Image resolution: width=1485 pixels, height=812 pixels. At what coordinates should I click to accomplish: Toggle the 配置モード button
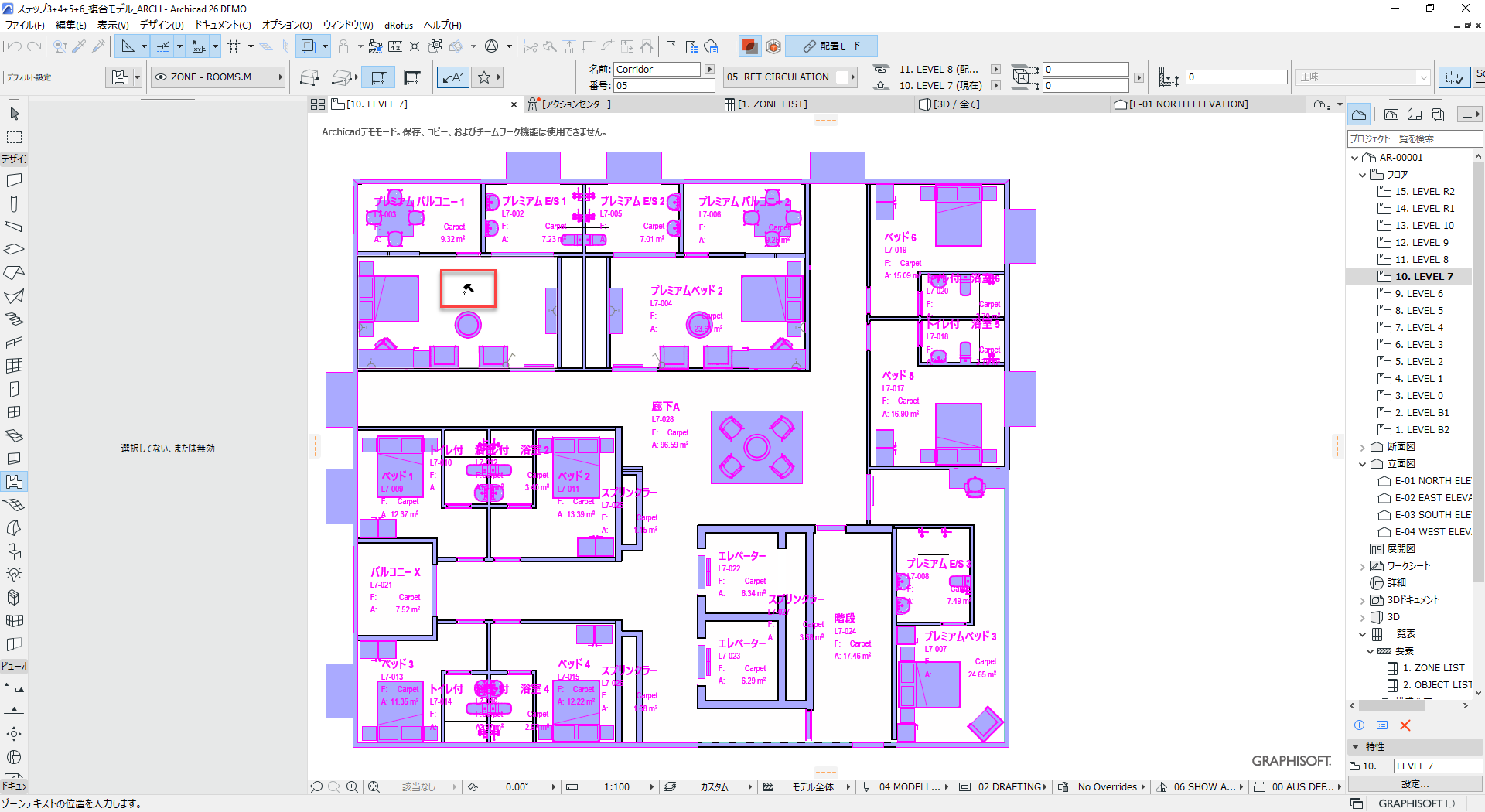pos(831,46)
